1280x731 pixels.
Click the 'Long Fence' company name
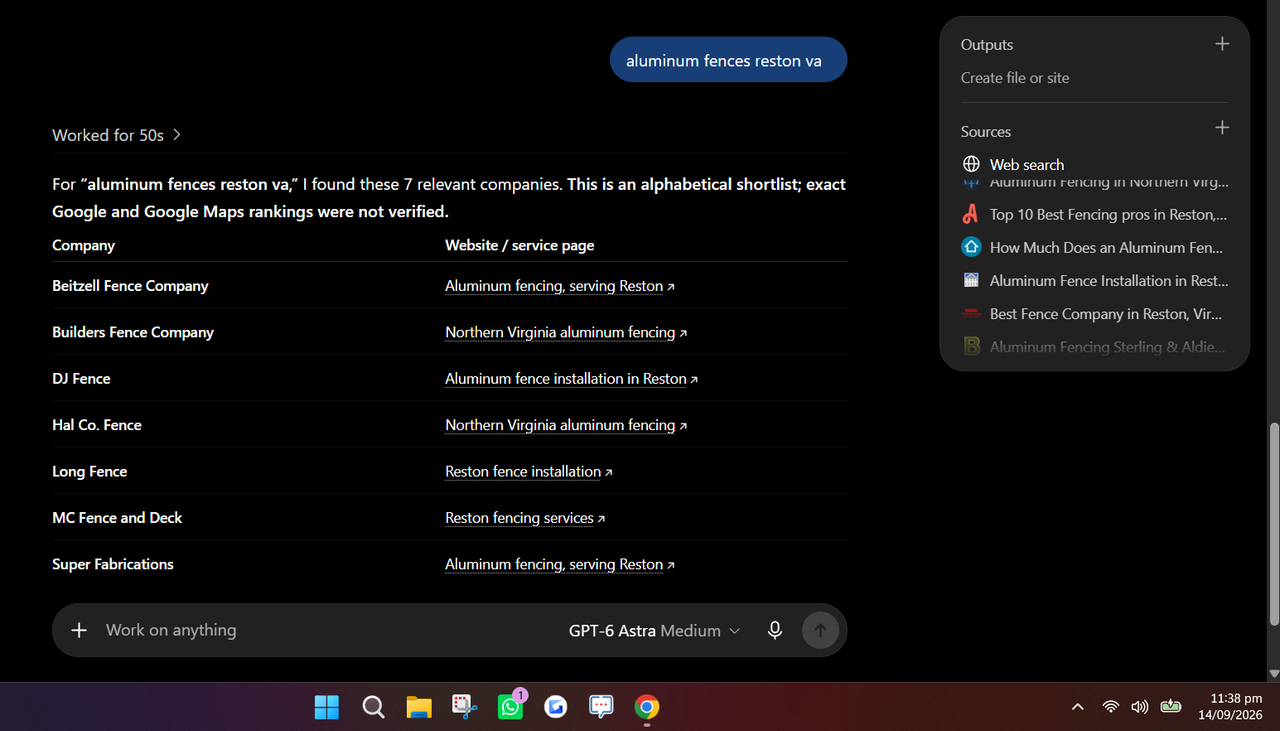tap(90, 472)
